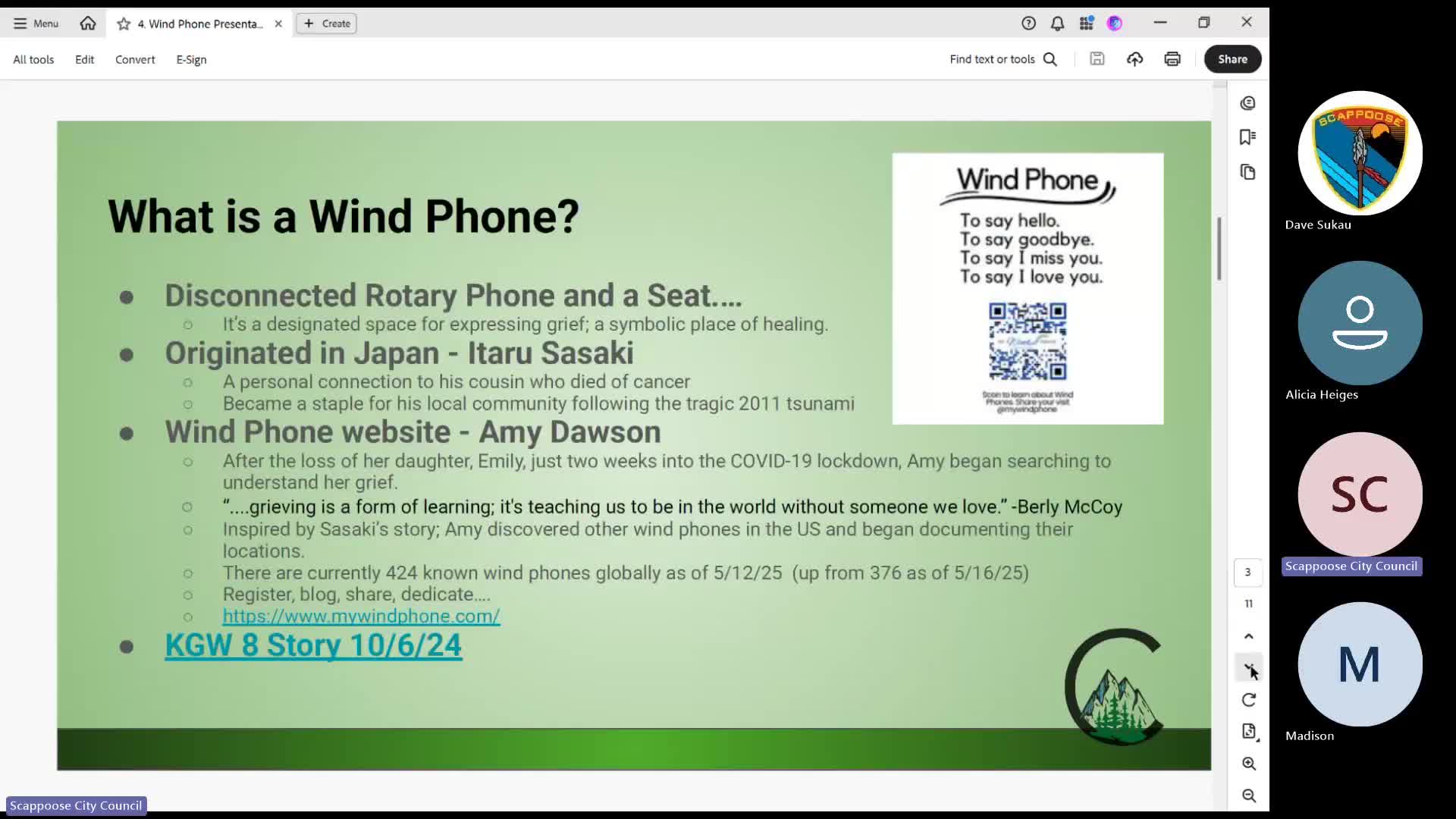Open the Acrobat Home icon

tap(88, 24)
